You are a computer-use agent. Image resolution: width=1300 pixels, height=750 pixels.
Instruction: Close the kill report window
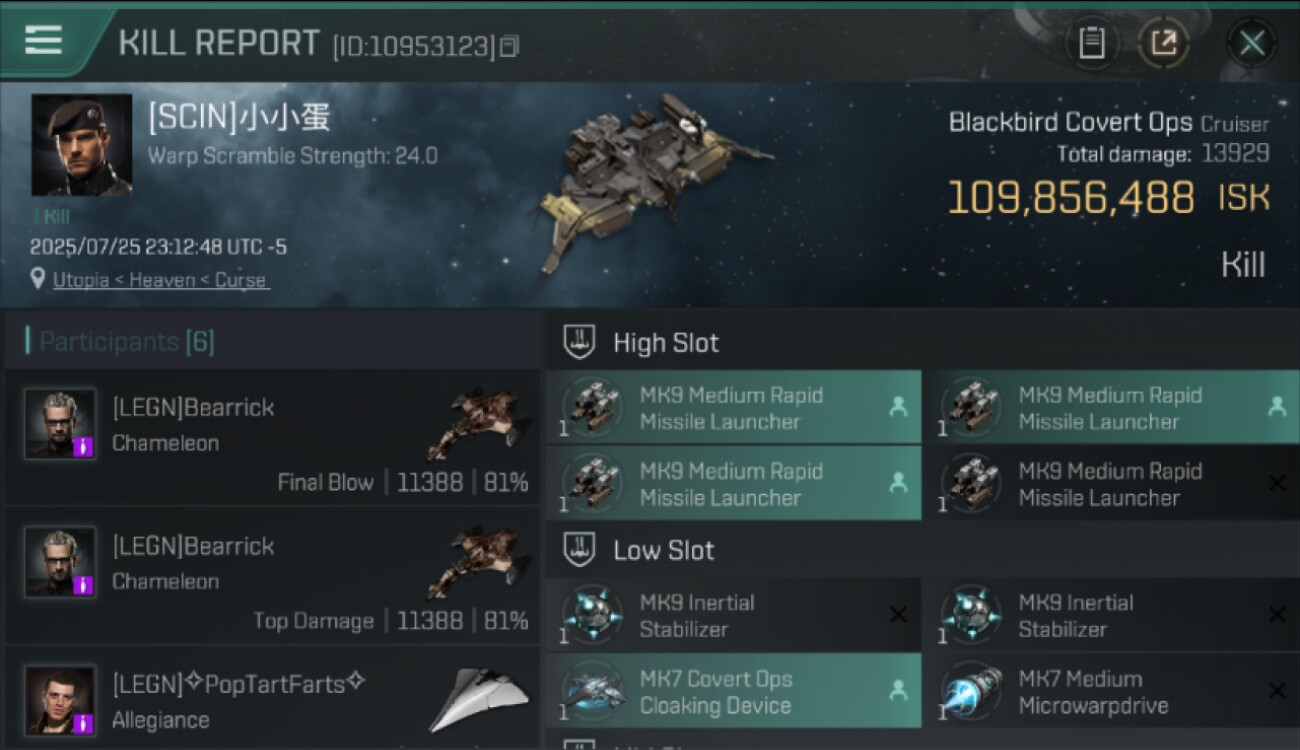(x=1251, y=43)
